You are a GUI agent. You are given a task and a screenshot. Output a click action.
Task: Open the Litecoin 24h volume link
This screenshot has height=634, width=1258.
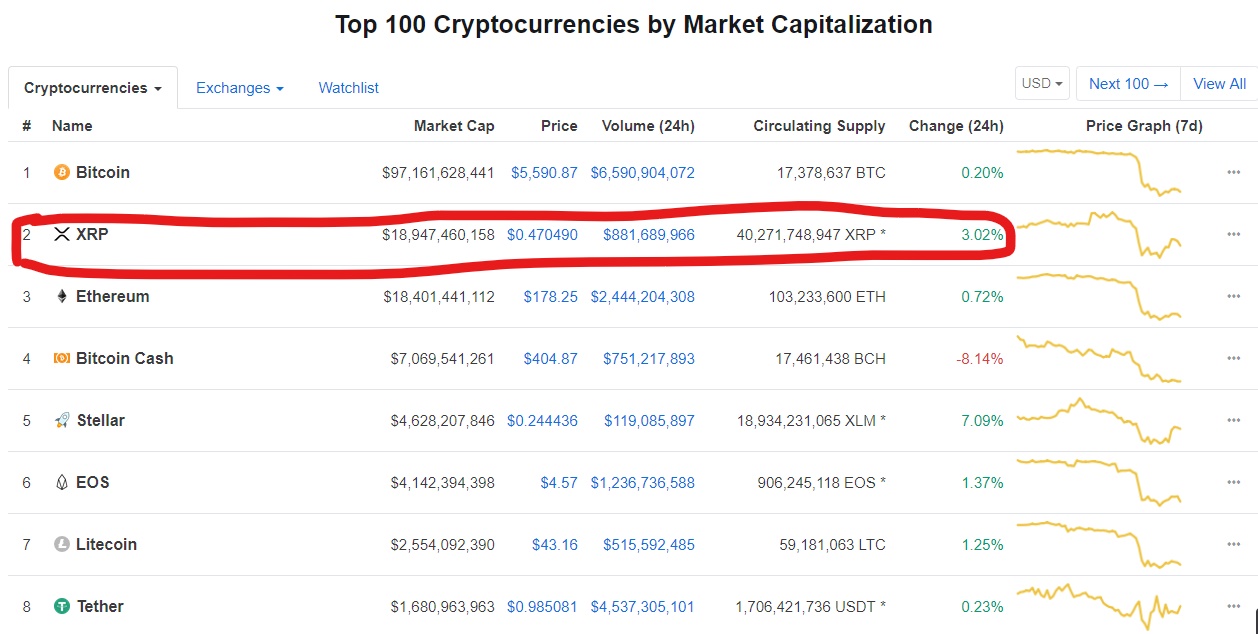[648, 544]
